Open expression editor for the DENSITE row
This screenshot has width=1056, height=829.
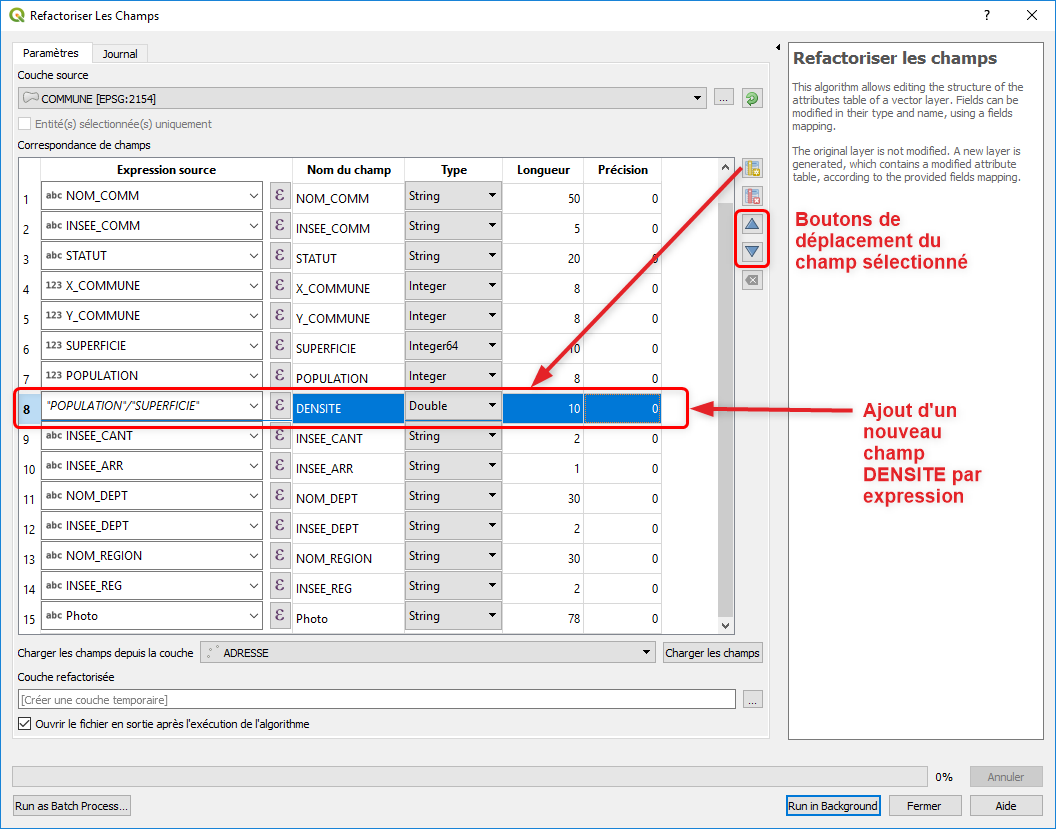[x=280, y=407]
